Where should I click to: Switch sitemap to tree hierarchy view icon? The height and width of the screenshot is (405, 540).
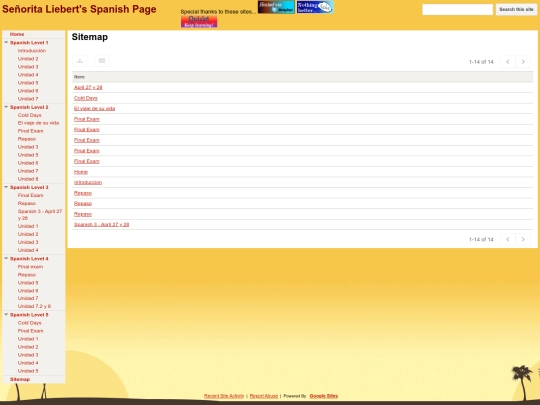pyautogui.click(x=80, y=61)
